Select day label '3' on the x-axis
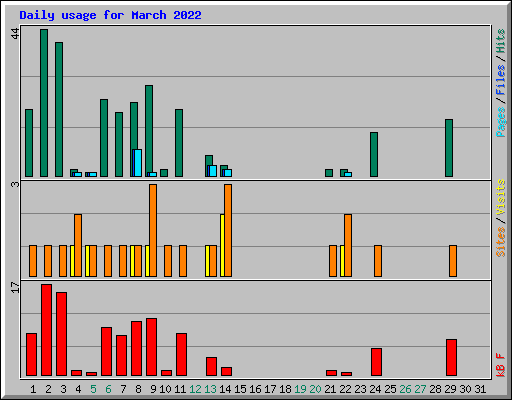The height and width of the screenshot is (400, 512). tap(63, 389)
